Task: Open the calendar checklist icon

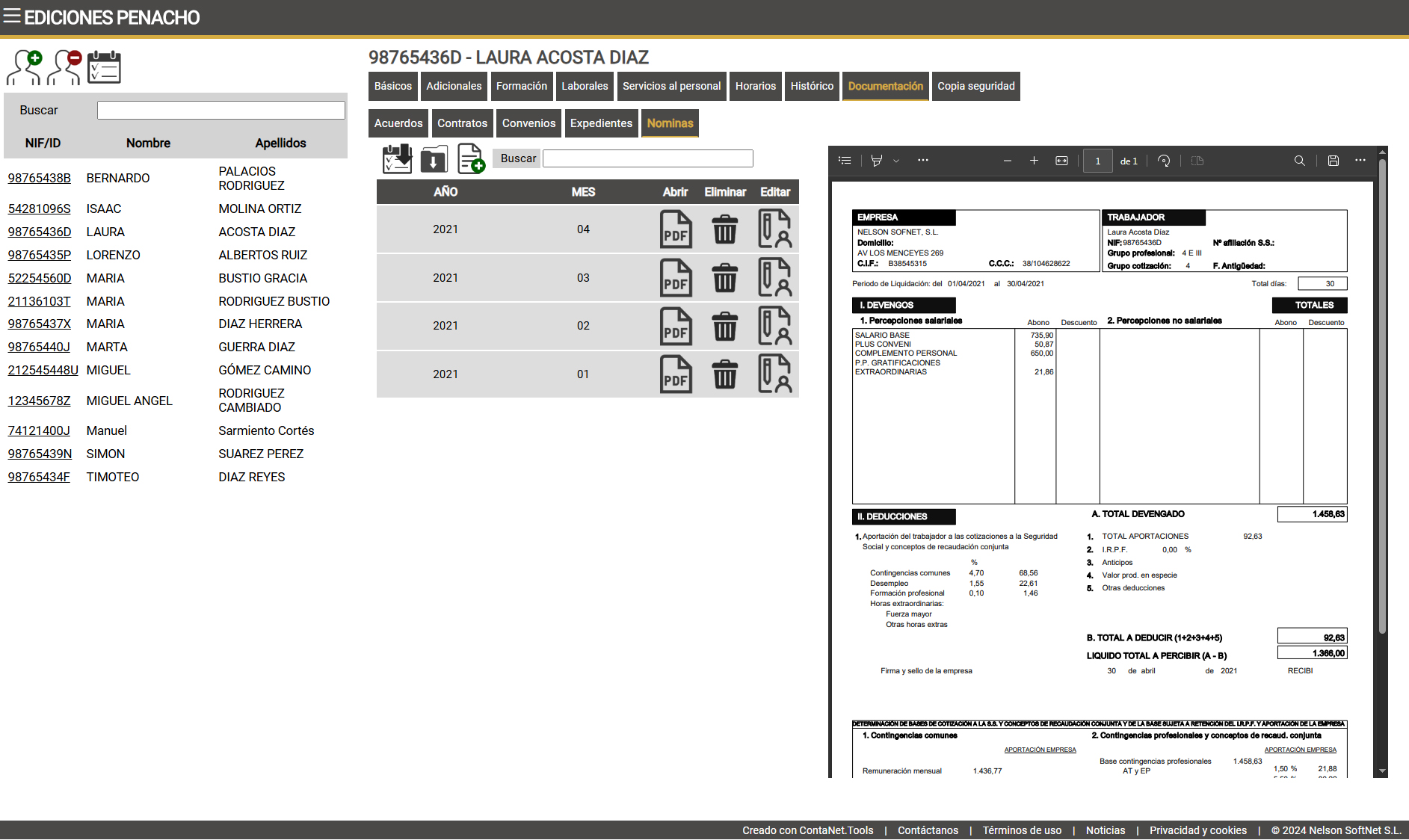Action: [104, 67]
